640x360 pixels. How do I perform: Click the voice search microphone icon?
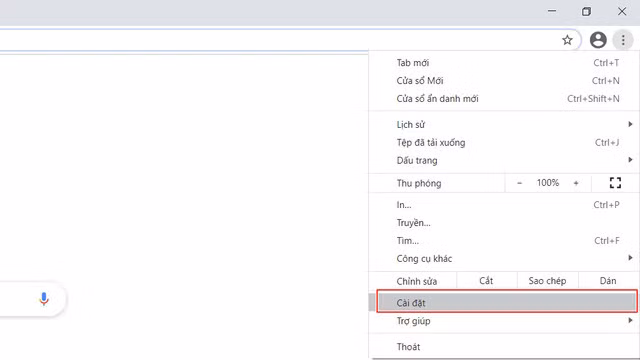[44, 299]
